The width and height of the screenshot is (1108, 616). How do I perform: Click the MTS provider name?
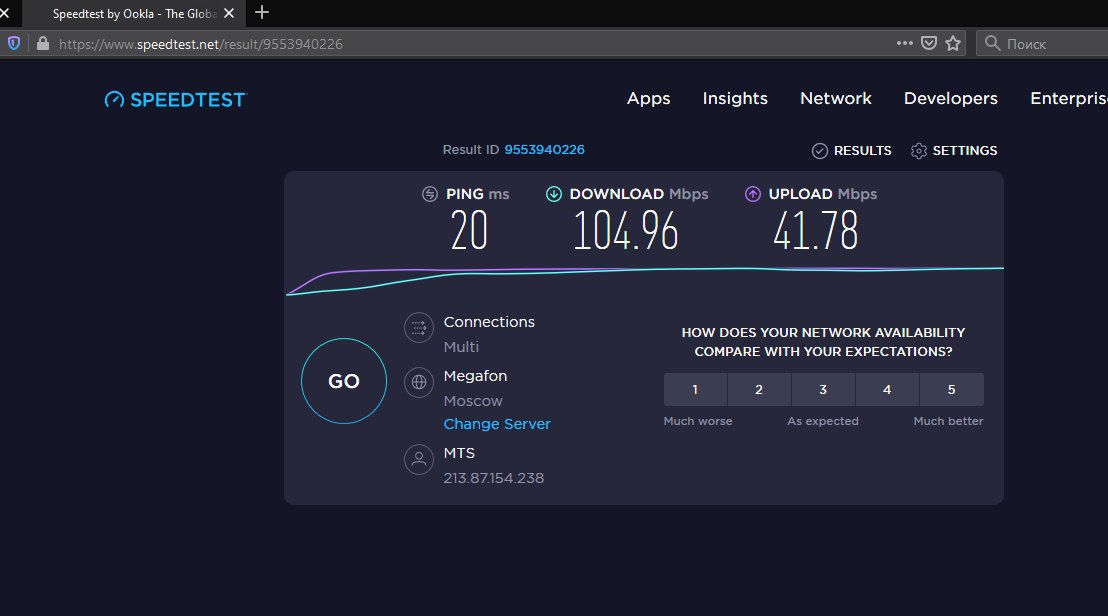[x=459, y=453]
